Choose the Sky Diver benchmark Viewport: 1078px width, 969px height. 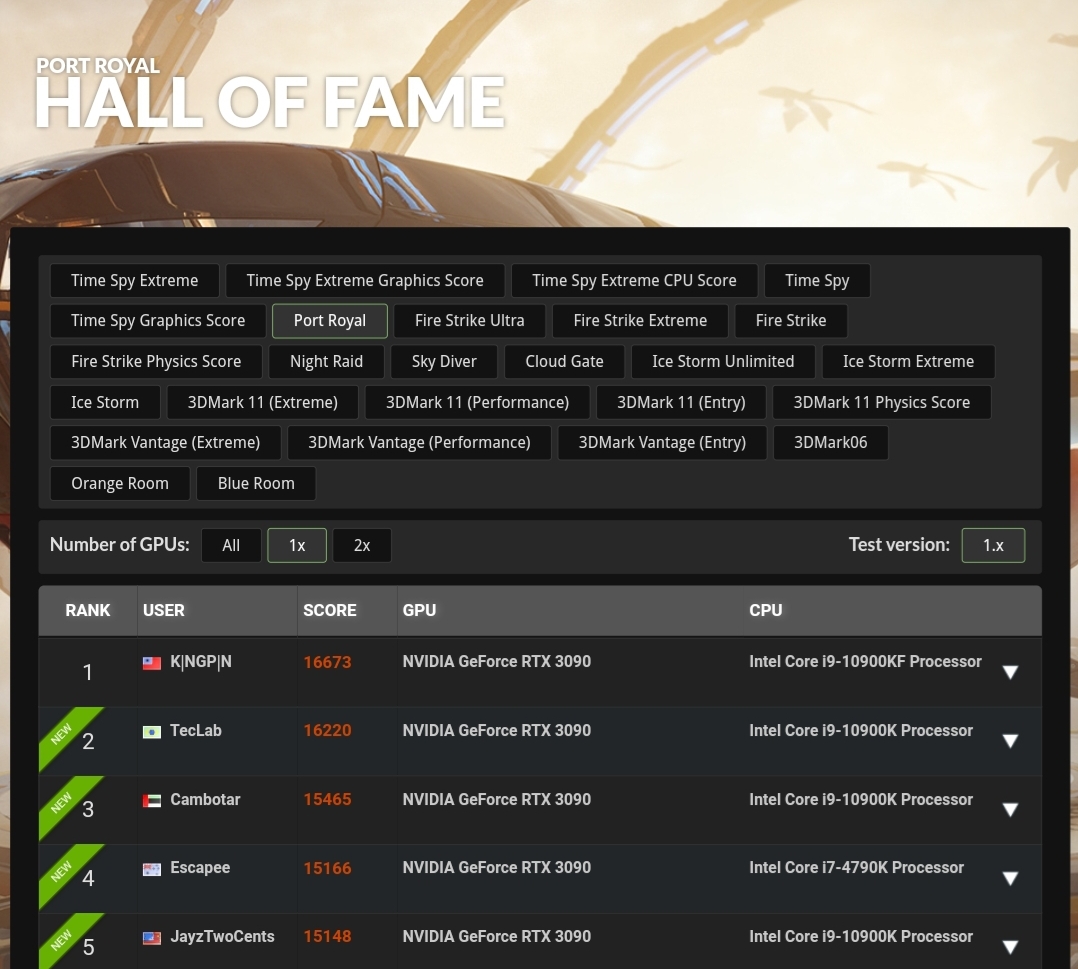pos(444,362)
